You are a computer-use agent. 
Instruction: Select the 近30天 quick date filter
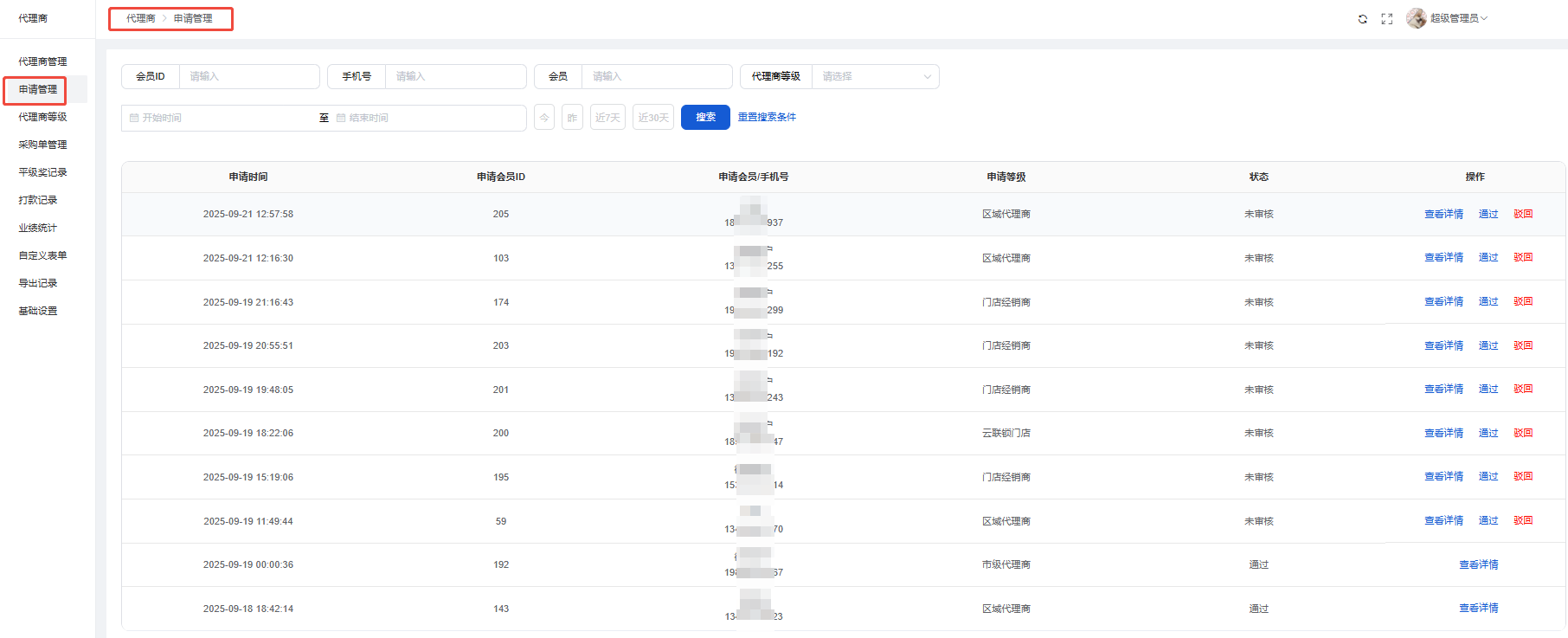coord(653,118)
